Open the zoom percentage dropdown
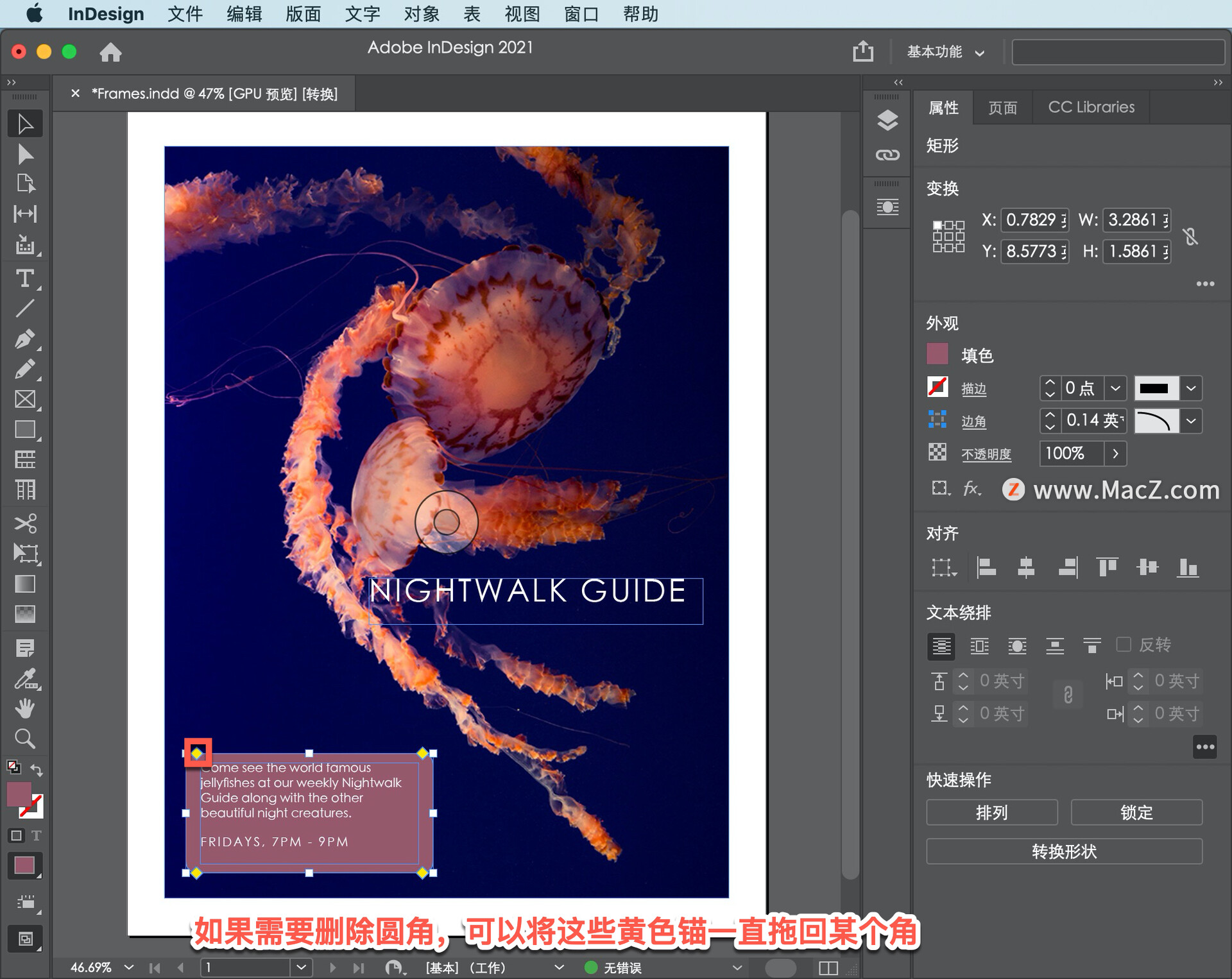This screenshot has width=1232, height=979. (x=129, y=967)
